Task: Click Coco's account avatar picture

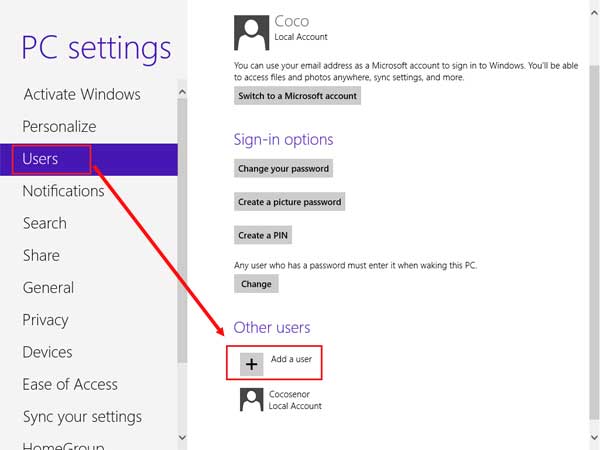Action: [251, 33]
